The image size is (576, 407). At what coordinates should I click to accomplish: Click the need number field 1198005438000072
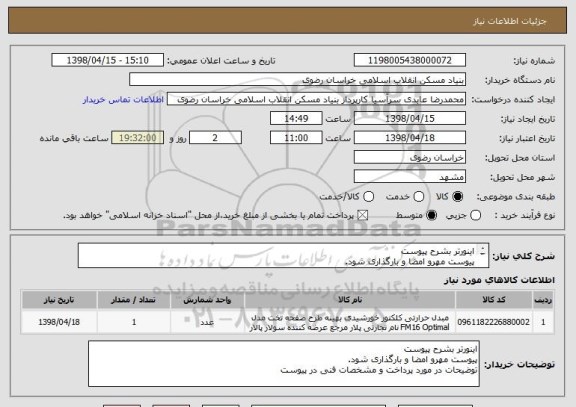(410, 60)
